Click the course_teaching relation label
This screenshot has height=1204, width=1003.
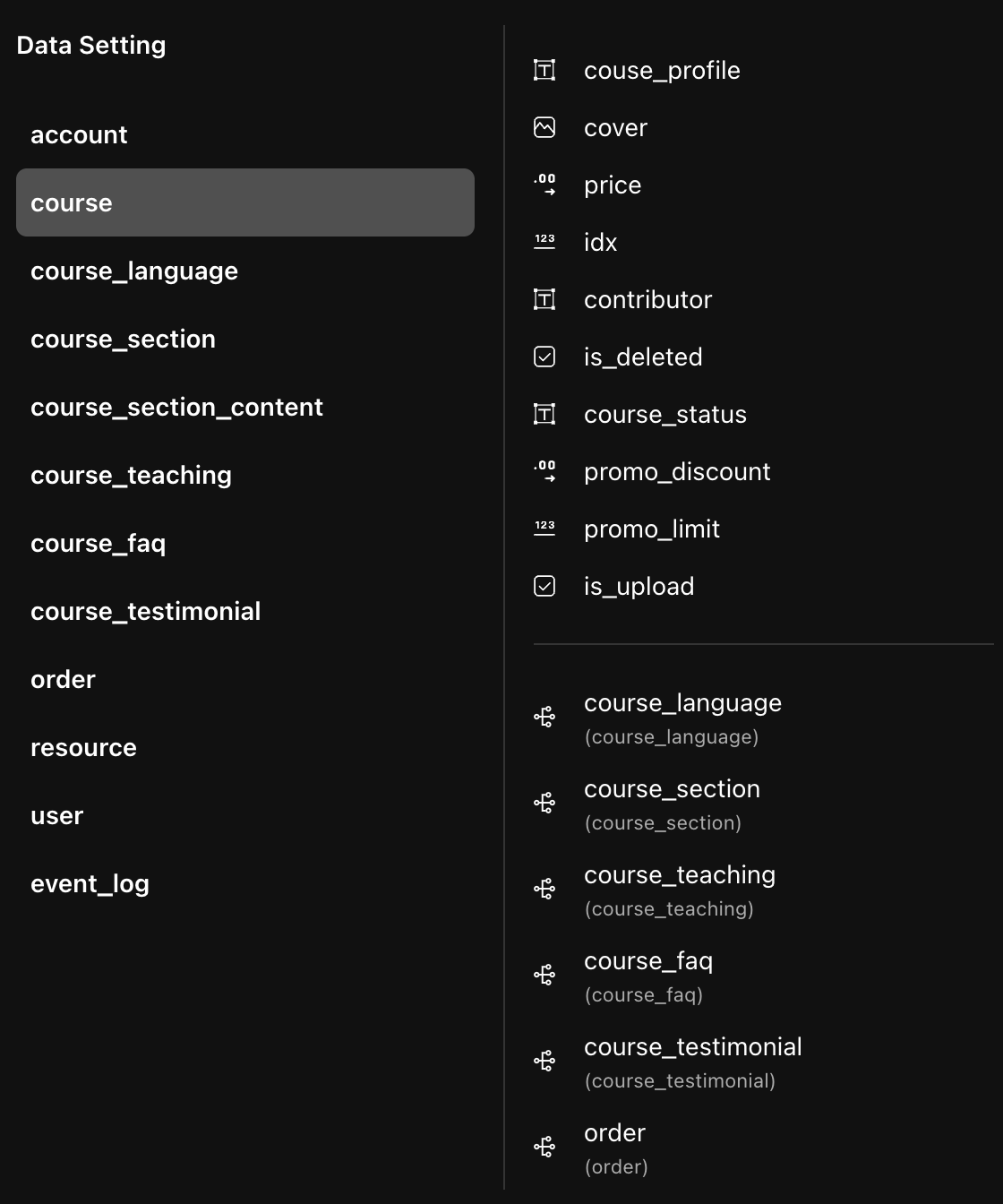[680, 875]
